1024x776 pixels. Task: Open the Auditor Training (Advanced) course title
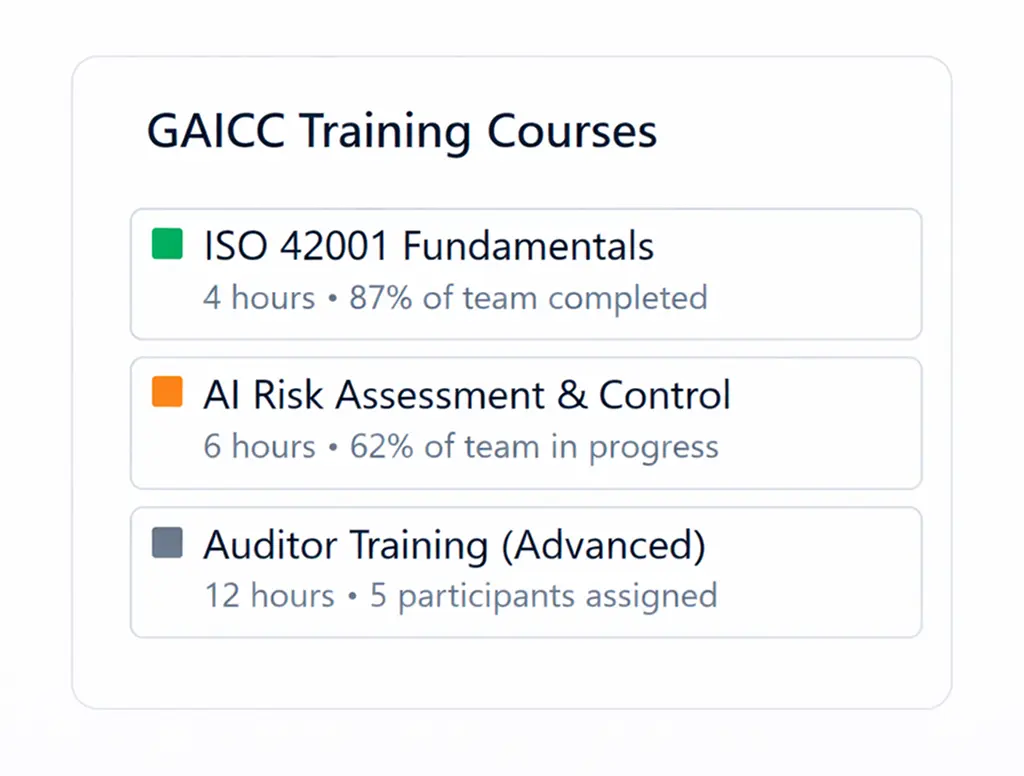click(454, 545)
